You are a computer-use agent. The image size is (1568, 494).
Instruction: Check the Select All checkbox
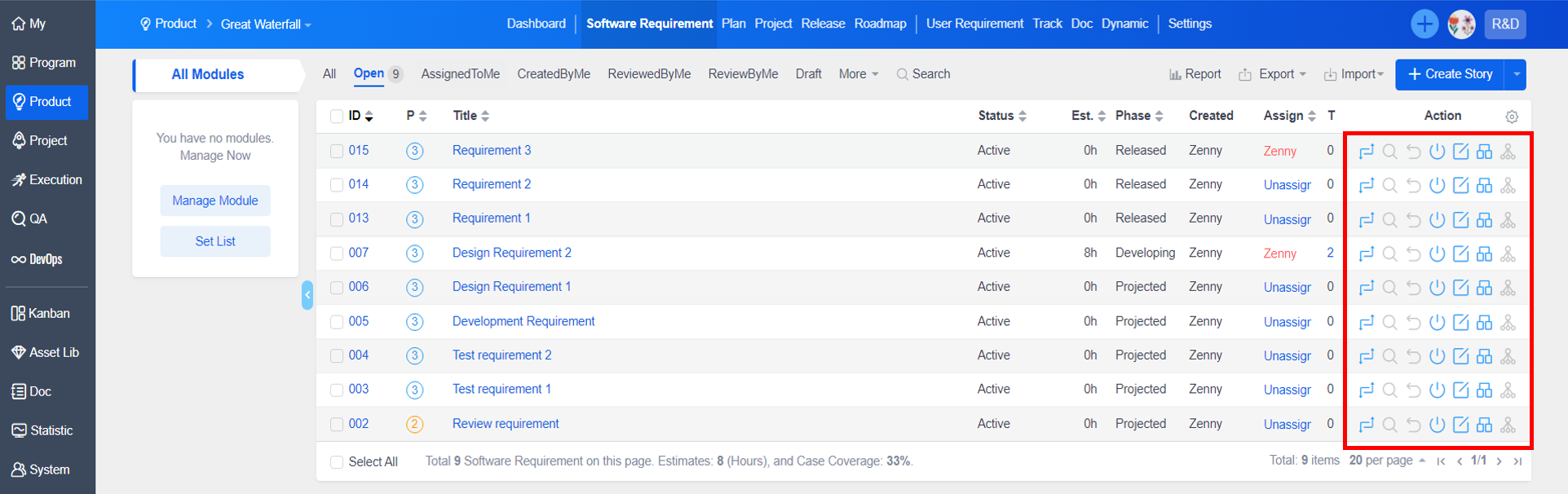(337, 462)
